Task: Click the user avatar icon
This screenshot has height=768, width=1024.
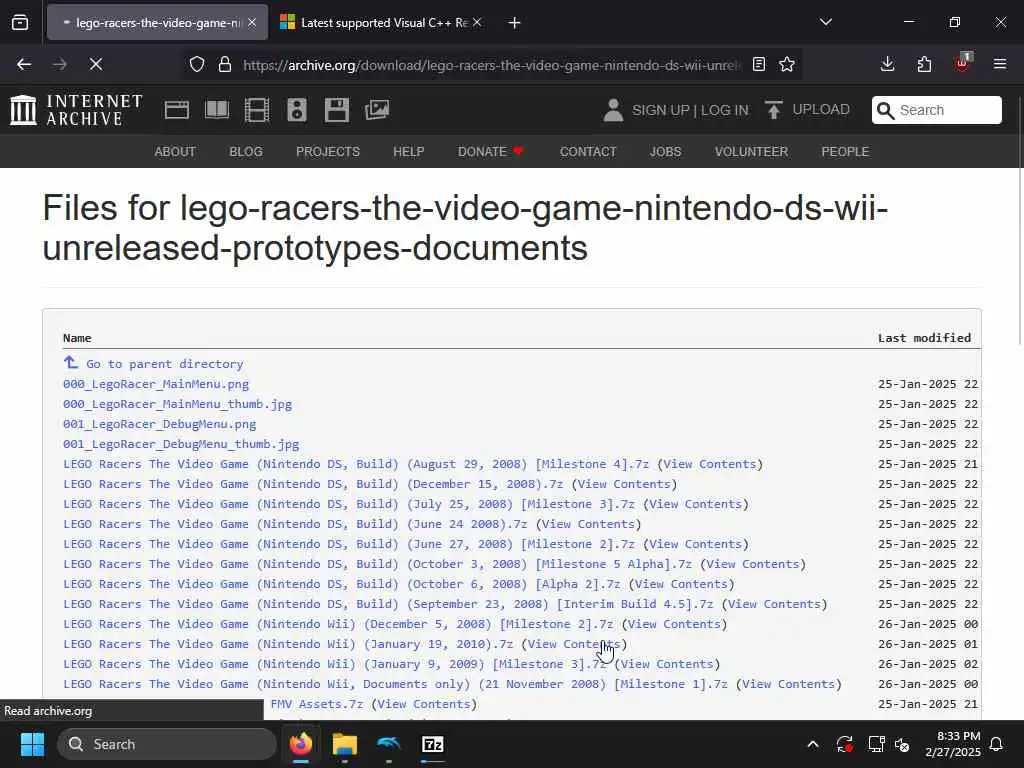Action: (613, 110)
